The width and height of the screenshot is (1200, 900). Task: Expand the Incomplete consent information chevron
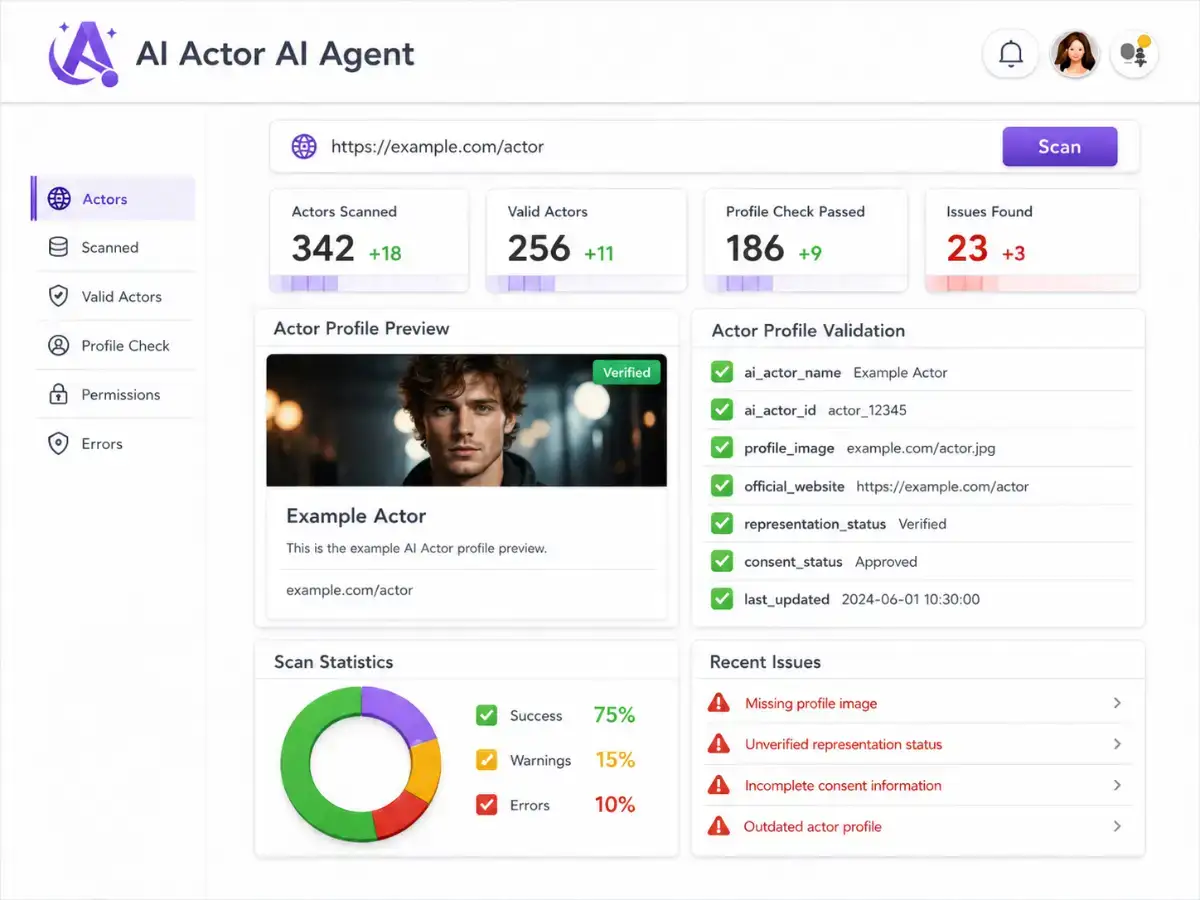(x=1117, y=785)
